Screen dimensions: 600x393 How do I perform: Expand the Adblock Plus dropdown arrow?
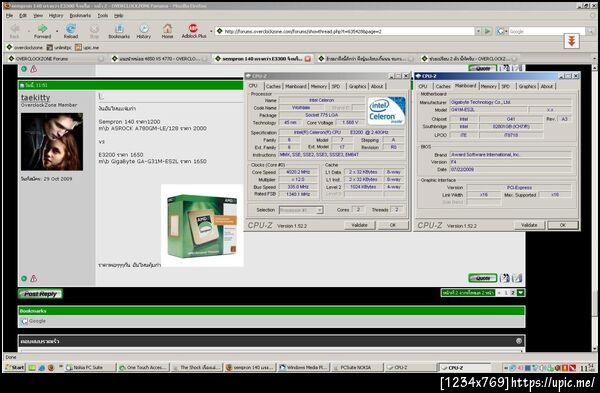pos(211,31)
